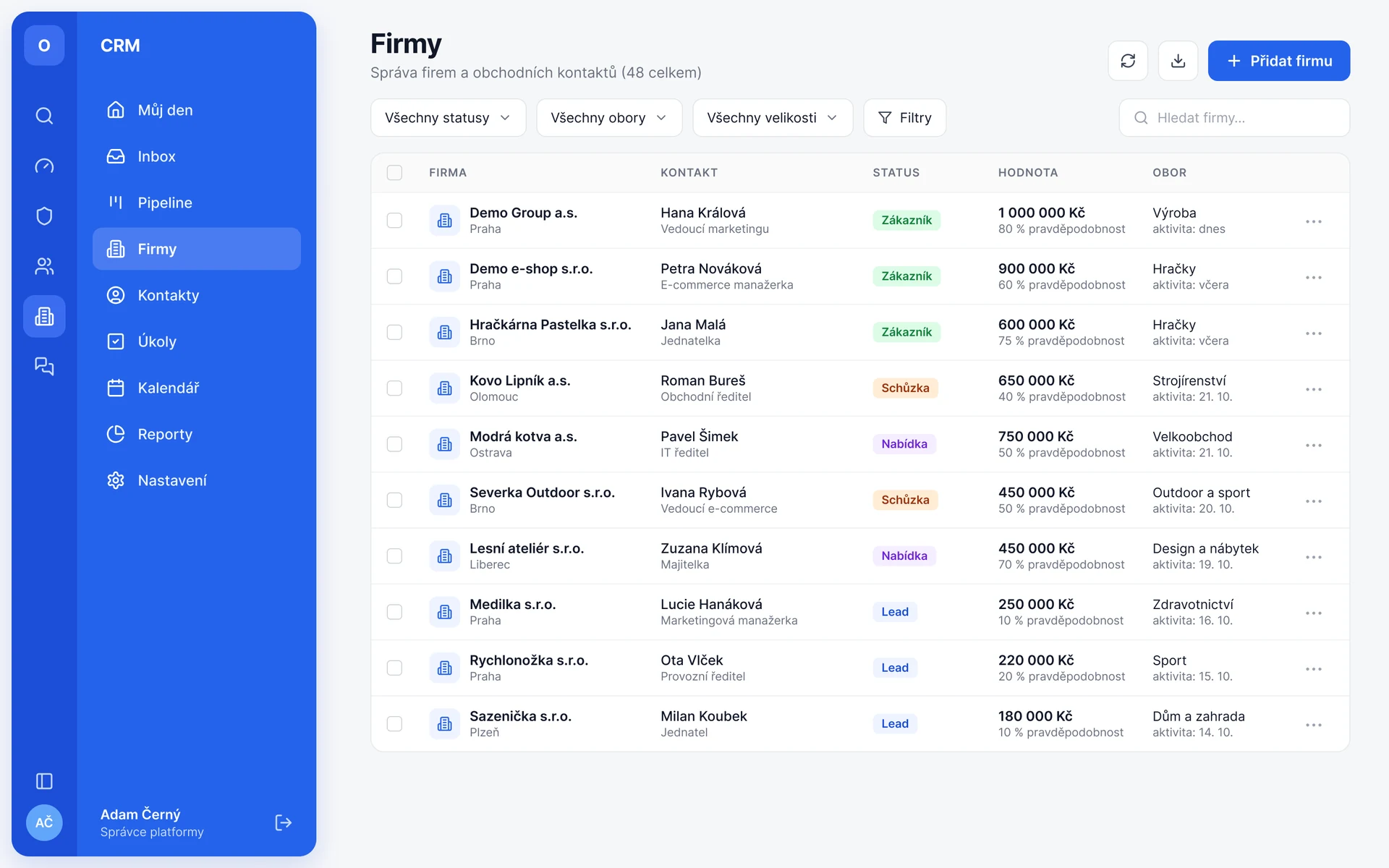Click the logout icon beside Adam Černý
Viewport: 1389px width, 868px height.
(283, 822)
